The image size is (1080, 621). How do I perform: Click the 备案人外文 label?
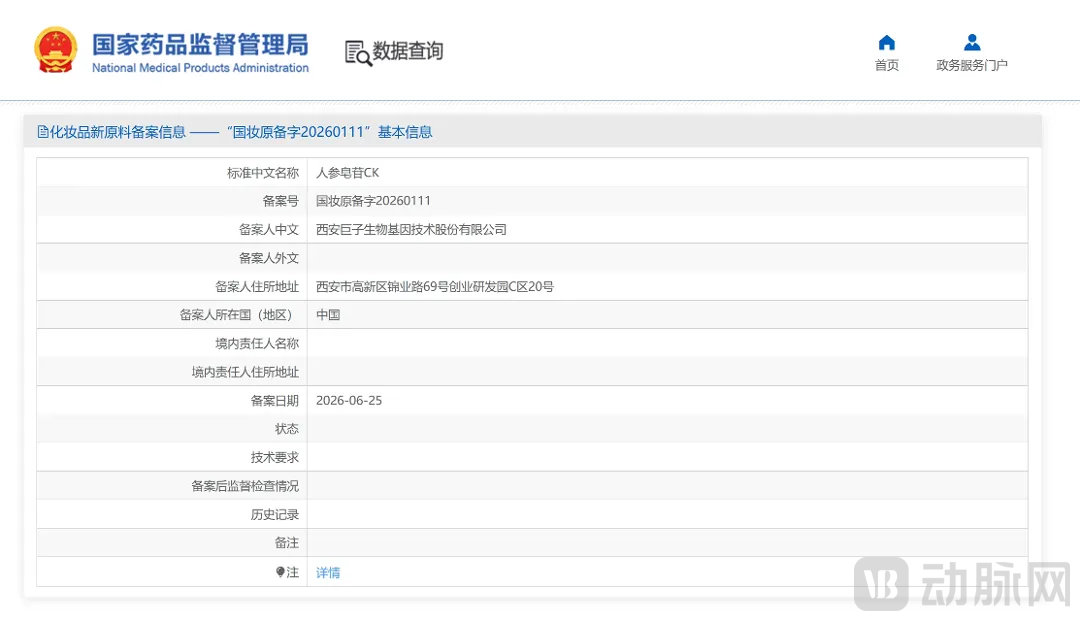269,258
